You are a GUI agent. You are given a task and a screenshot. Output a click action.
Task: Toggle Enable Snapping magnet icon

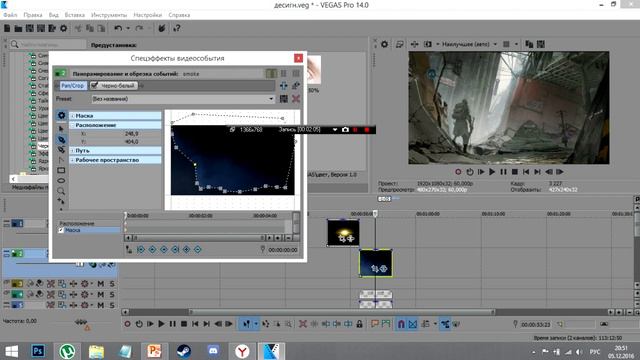[401, 324]
